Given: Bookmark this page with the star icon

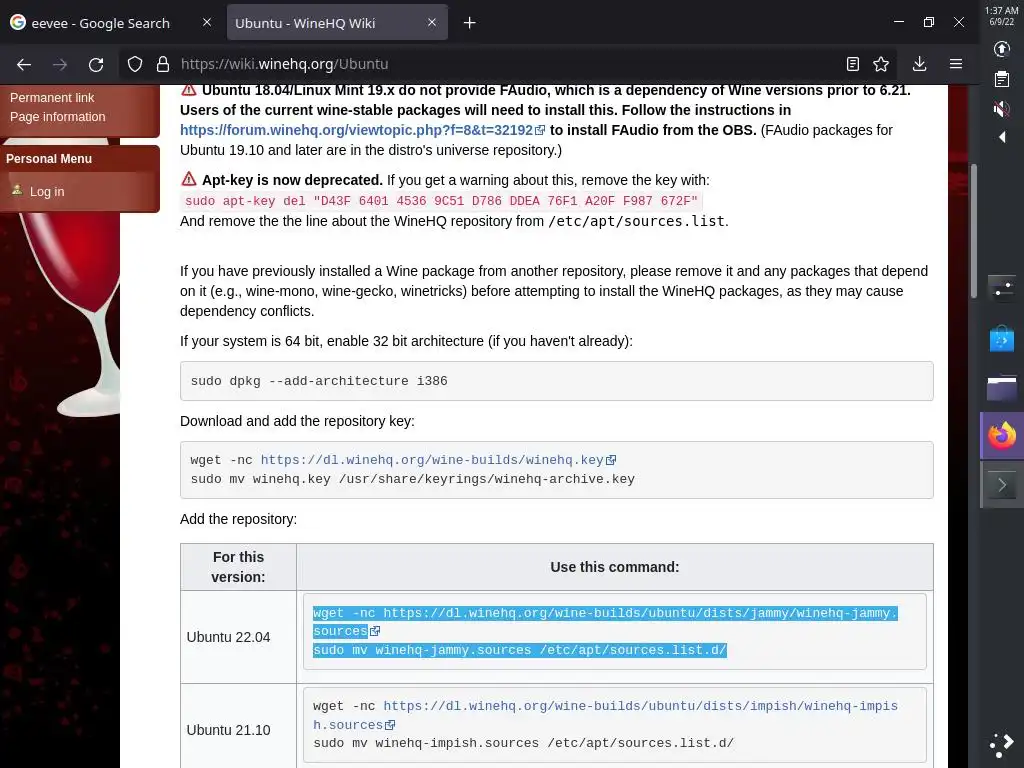Looking at the screenshot, I should click(x=881, y=64).
